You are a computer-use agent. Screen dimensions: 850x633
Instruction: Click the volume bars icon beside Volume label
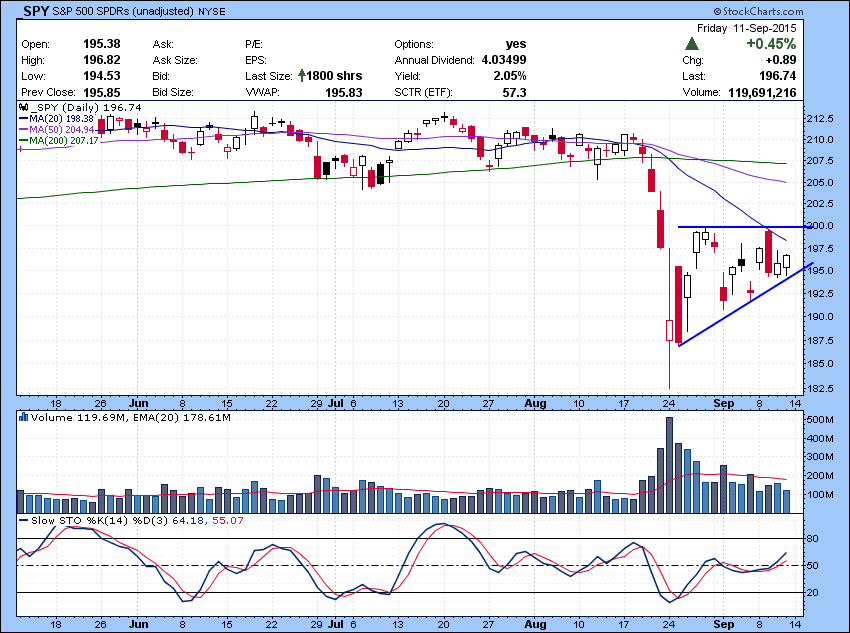pos(23,417)
